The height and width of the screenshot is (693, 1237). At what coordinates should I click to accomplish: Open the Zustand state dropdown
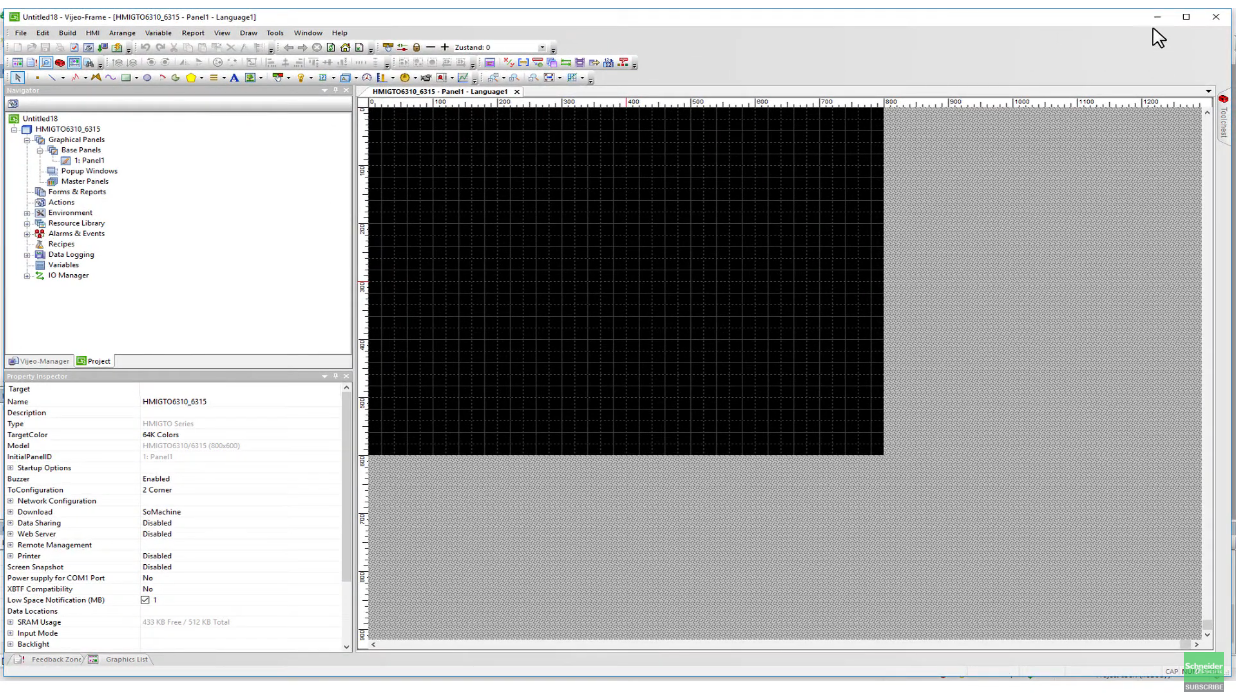coord(543,47)
